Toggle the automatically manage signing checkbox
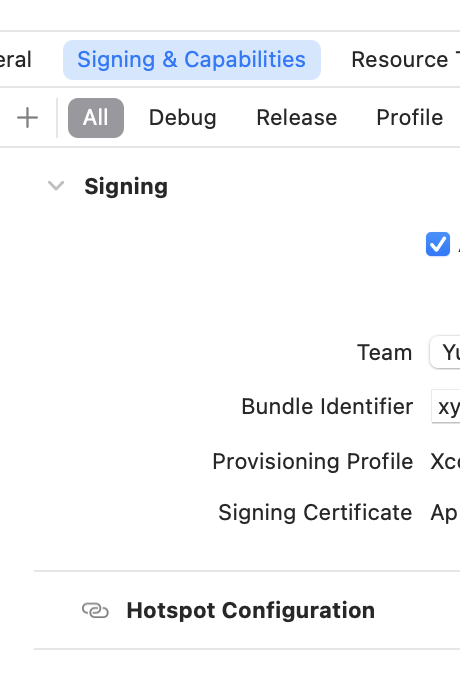Image resolution: width=460 pixels, height=700 pixels. 438,244
